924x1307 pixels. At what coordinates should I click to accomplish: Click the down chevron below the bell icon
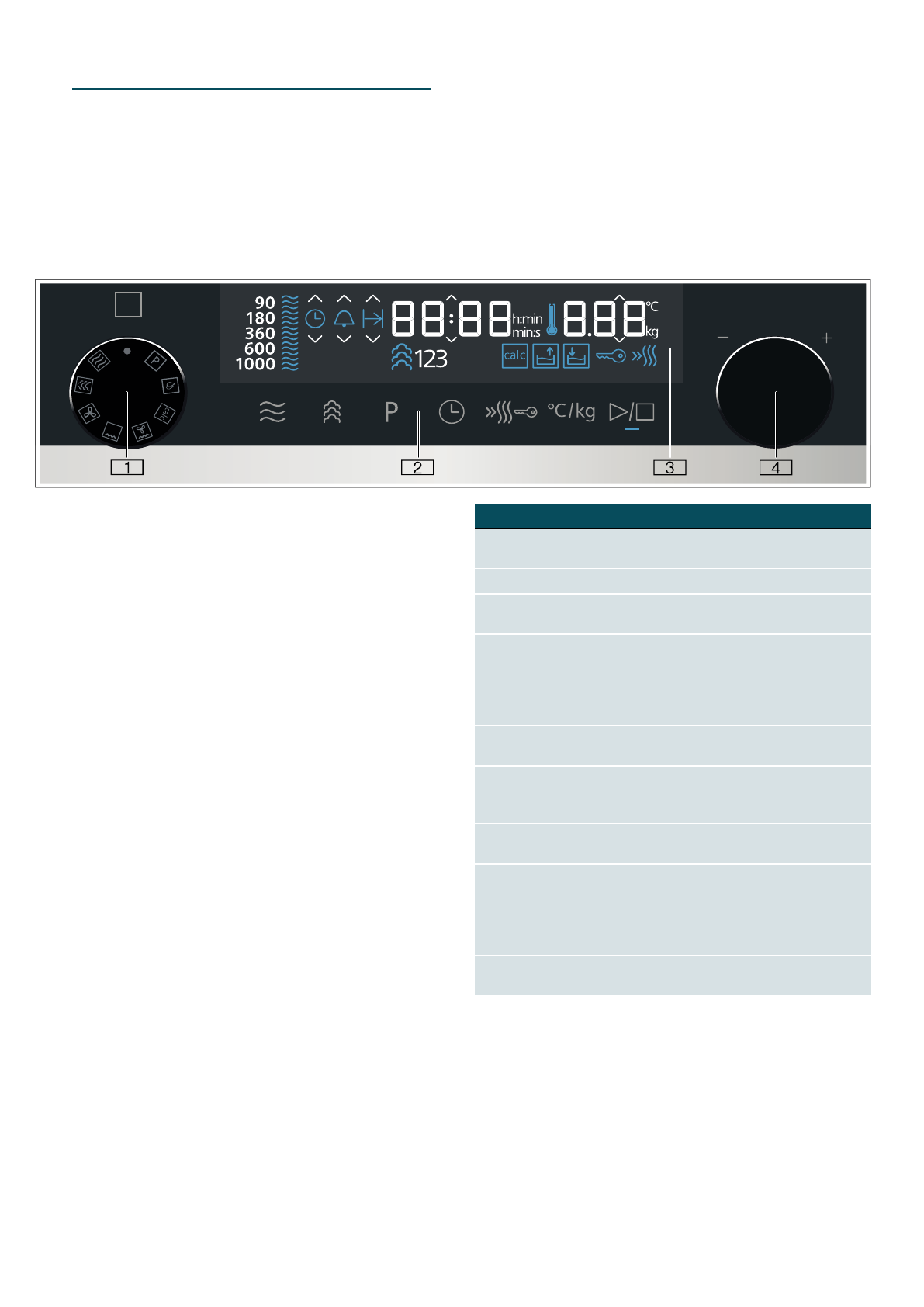[x=344, y=338]
